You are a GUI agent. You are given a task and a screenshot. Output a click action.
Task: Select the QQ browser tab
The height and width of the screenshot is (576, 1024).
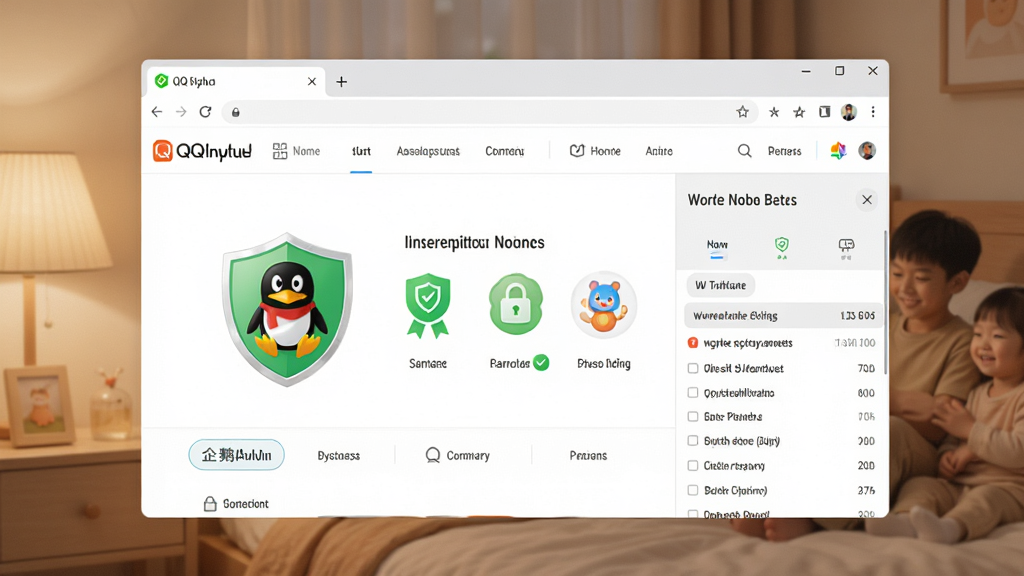236,82
